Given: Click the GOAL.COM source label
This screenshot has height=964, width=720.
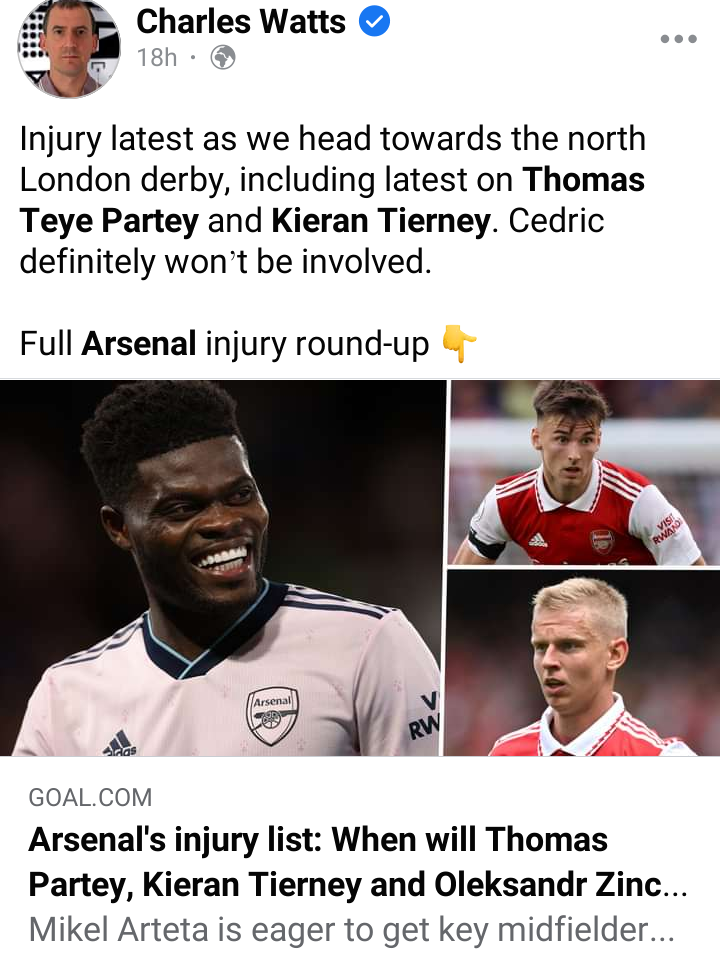Looking at the screenshot, I should [90, 797].
